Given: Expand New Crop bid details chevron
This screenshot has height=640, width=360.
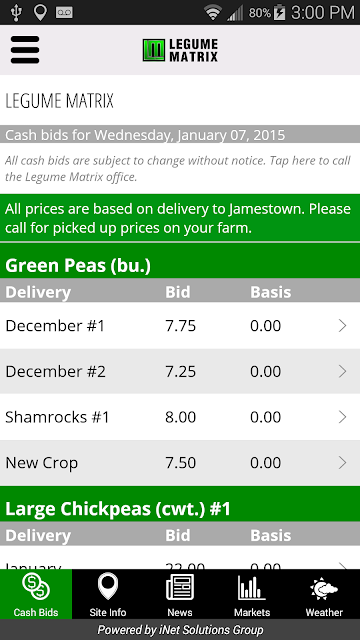Looking at the screenshot, I should tap(342, 463).
